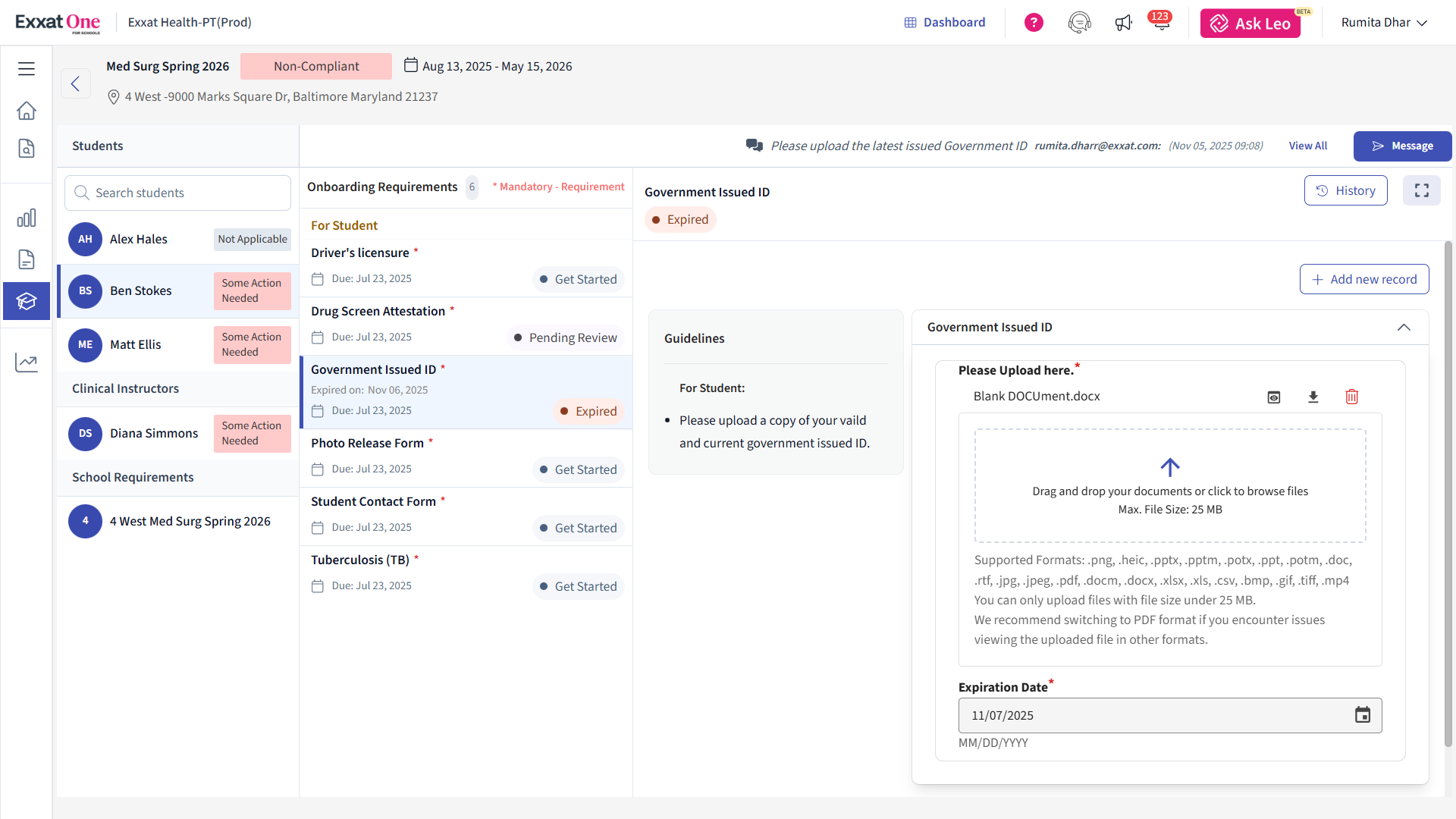
Task: Open the home icon in sidebar
Action: click(27, 111)
